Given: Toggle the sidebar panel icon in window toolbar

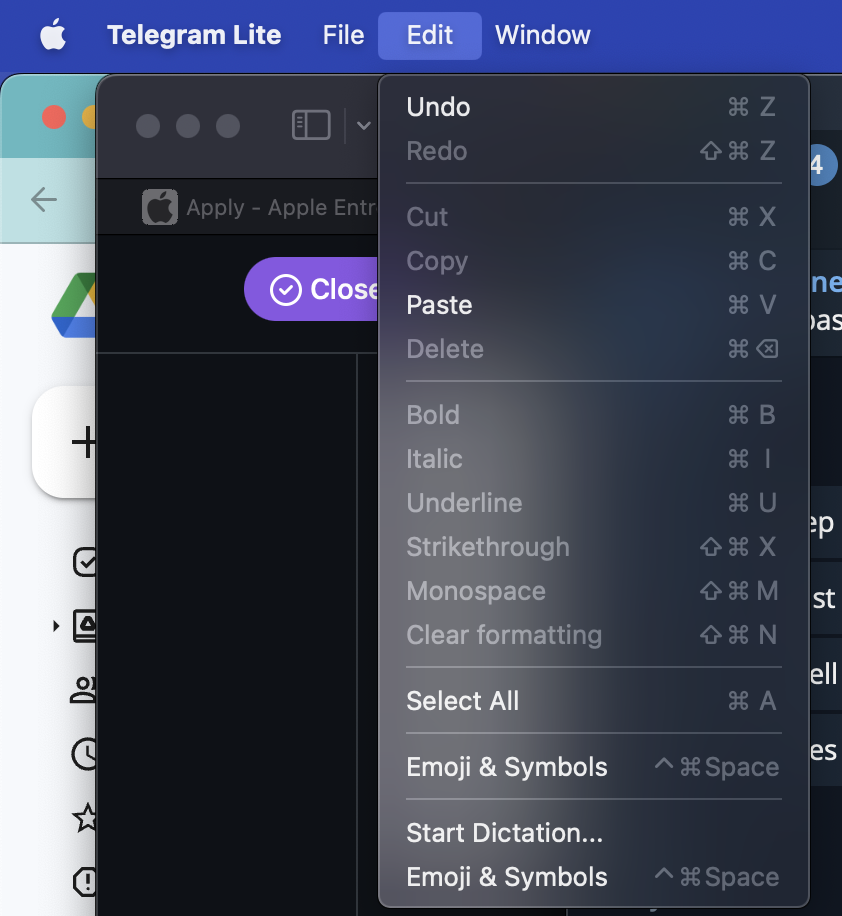Looking at the screenshot, I should click(x=310, y=124).
